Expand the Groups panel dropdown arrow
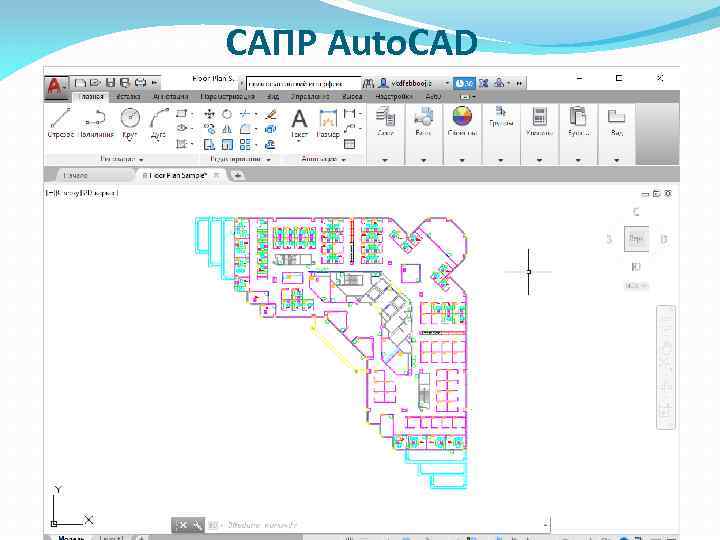720x540 pixels. tap(501, 160)
